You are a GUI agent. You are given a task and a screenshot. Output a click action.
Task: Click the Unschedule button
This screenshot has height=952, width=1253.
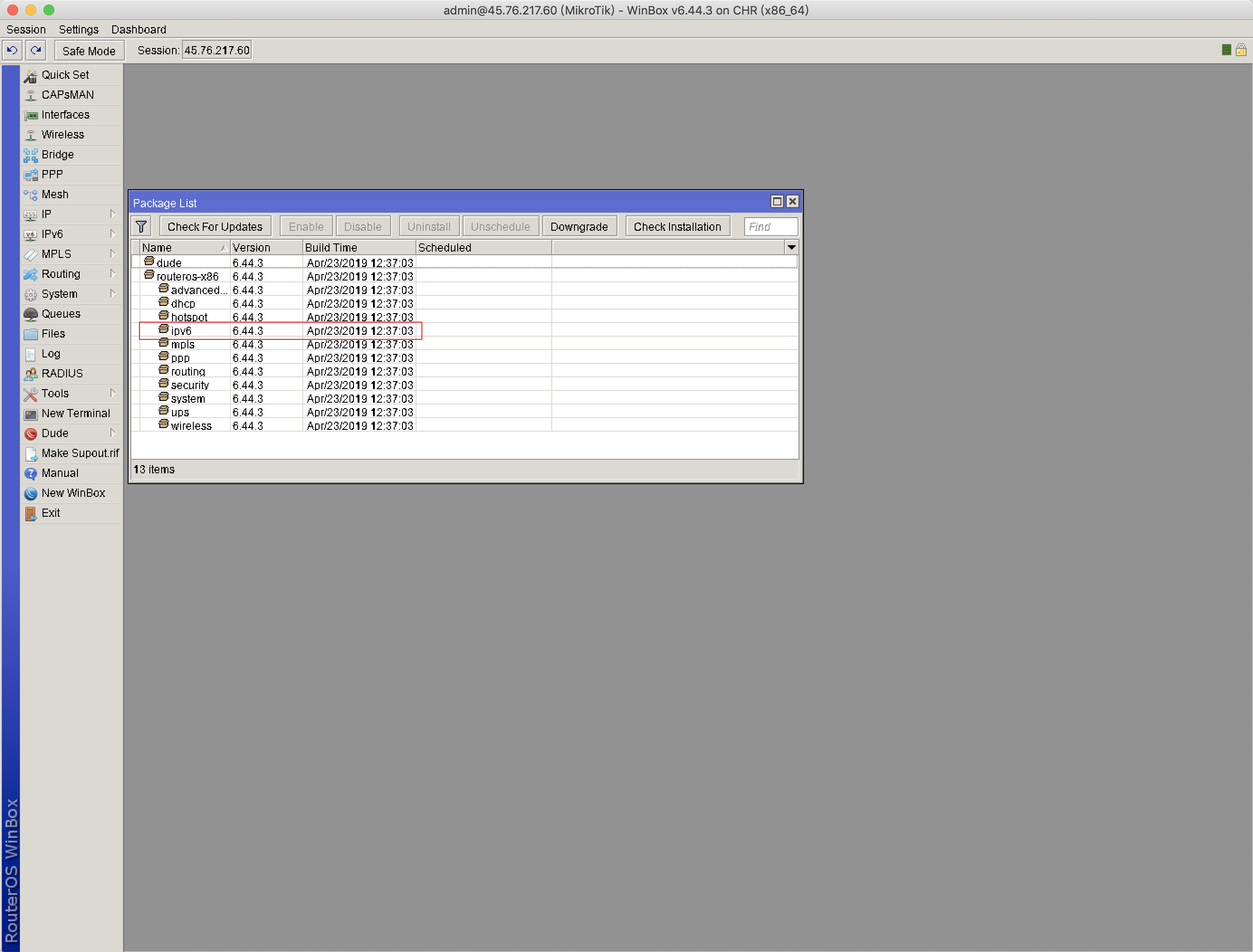click(x=501, y=227)
